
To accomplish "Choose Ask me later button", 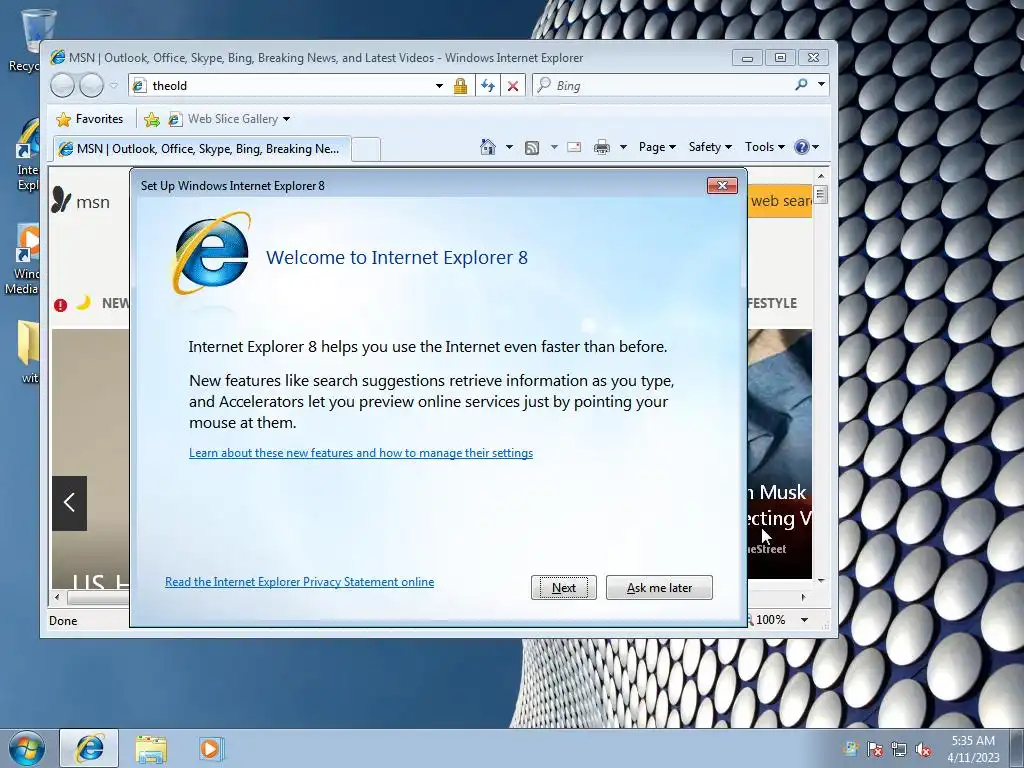I will tap(659, 588).
